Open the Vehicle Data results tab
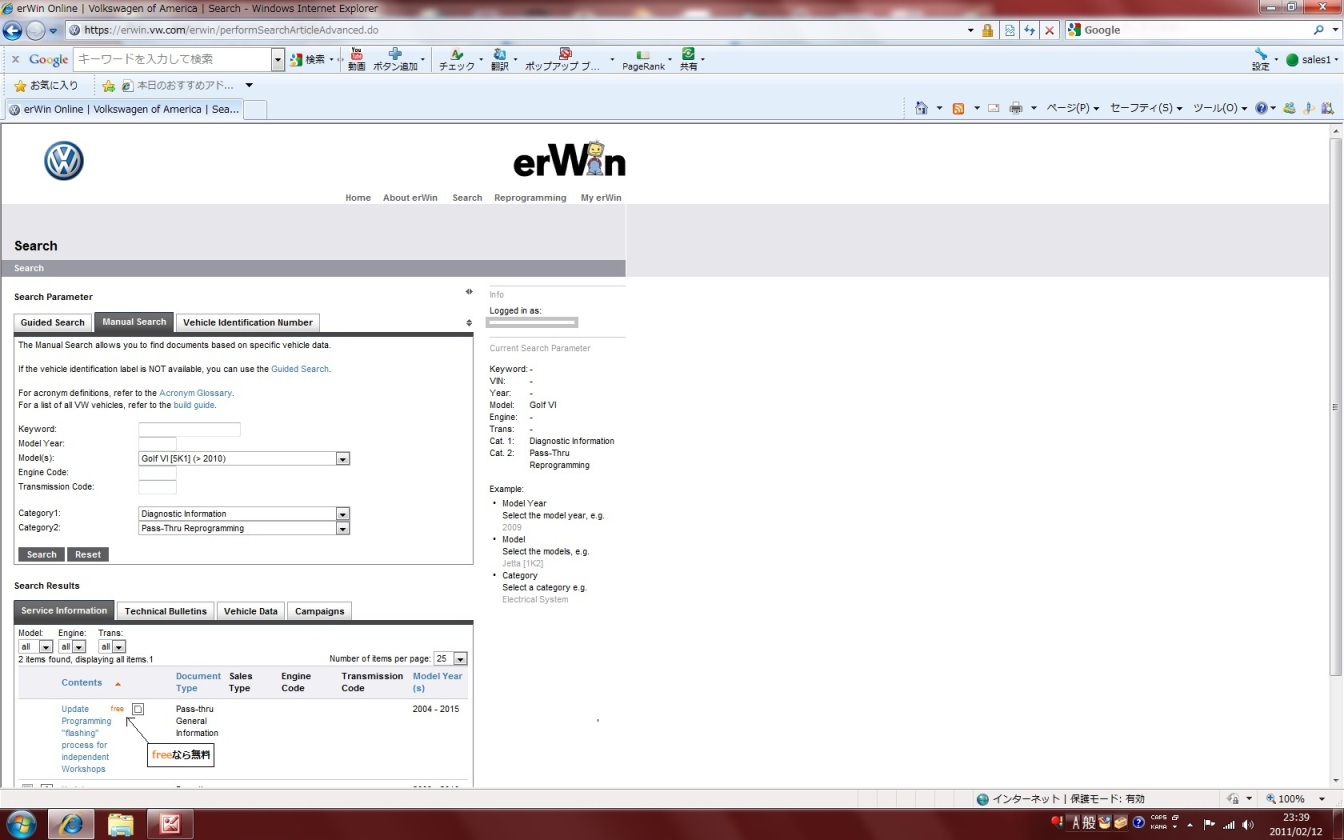Image resolution: width=1344 pixels, height=840 pixels. pos(251,611)
